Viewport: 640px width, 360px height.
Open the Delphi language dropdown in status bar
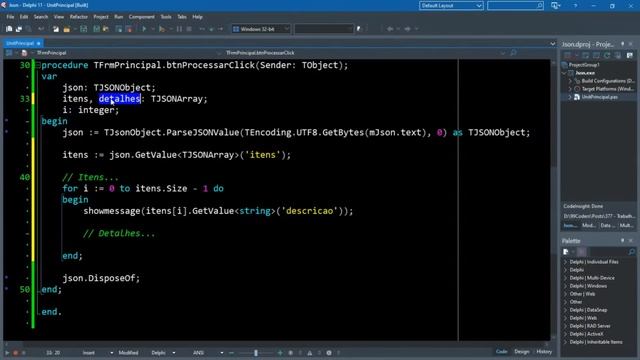tap(174, 353)
